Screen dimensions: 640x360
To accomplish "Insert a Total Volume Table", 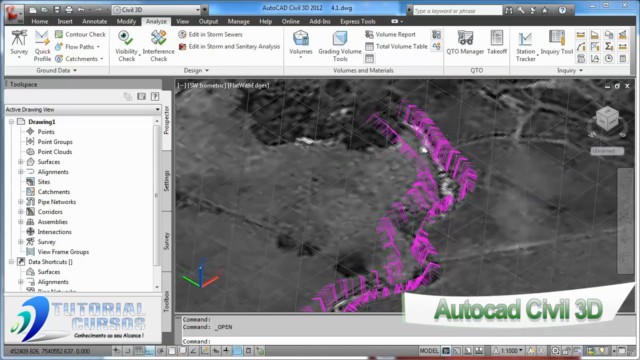I will click(x=396, y=47).
